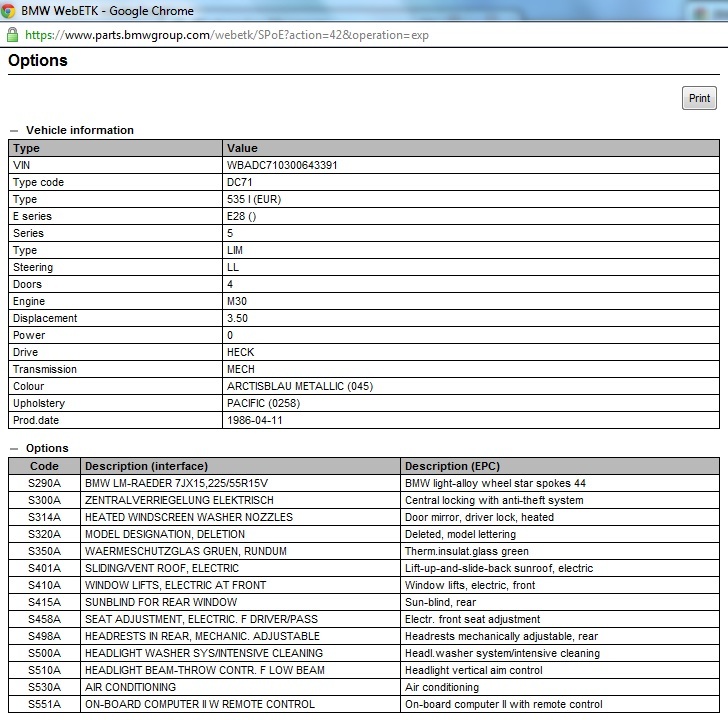This screenshot has width=728, height=720.
Task: Click the 535 I (EUR) type value
Action: coord(254,199)
